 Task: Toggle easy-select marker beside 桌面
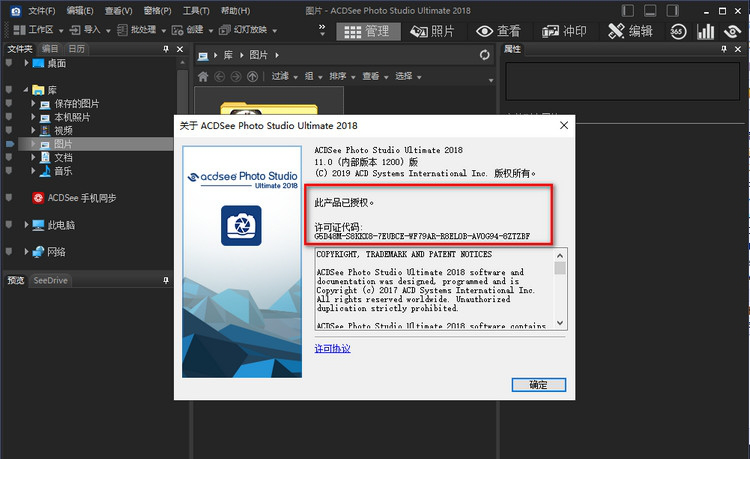[x=9, y=63]
